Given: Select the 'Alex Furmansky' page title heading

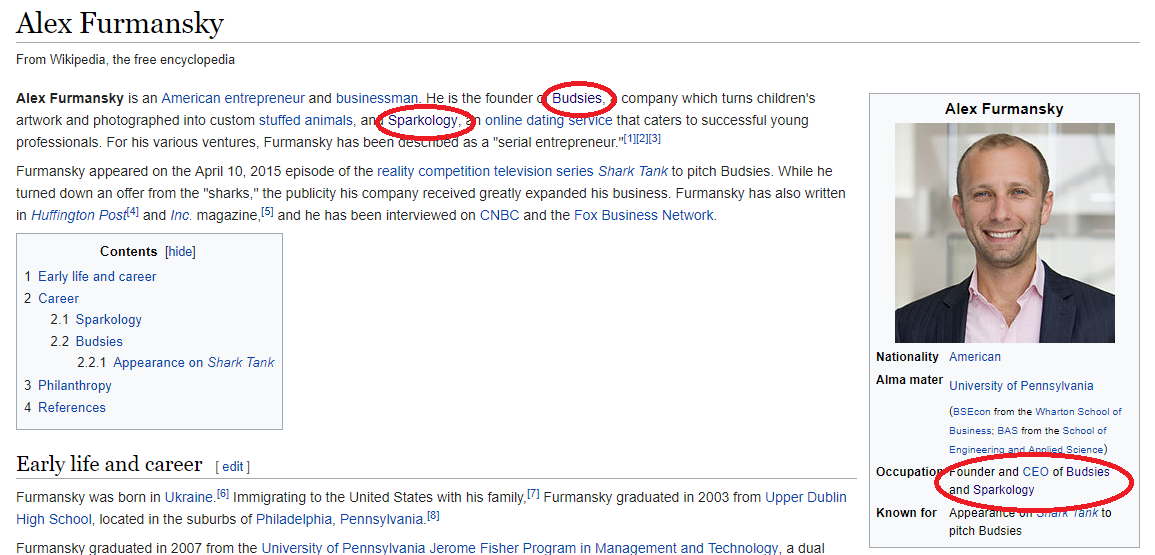Looking at the screenshot, I should (119, 24).
